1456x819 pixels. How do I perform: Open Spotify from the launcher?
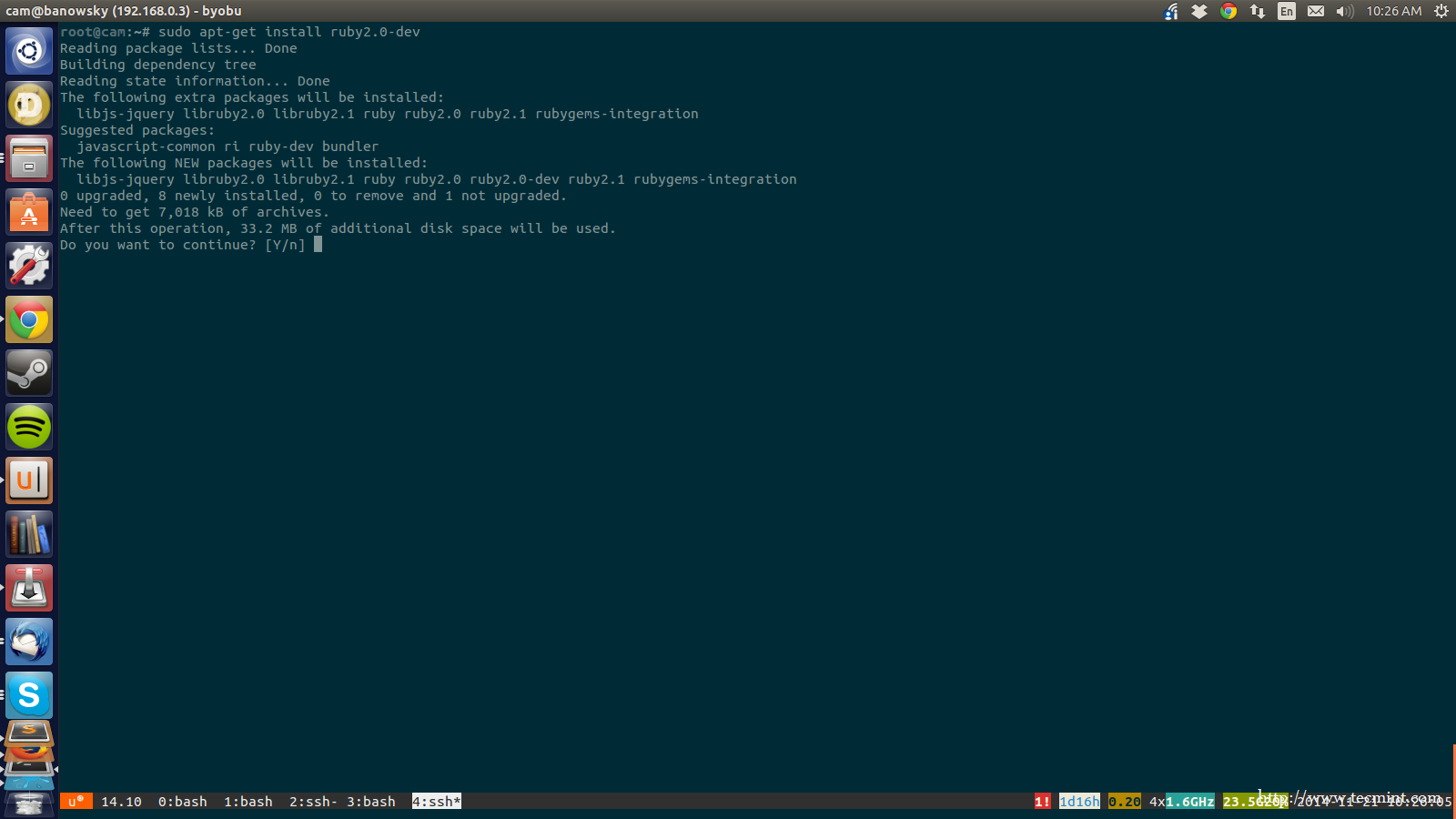[29, 427]
